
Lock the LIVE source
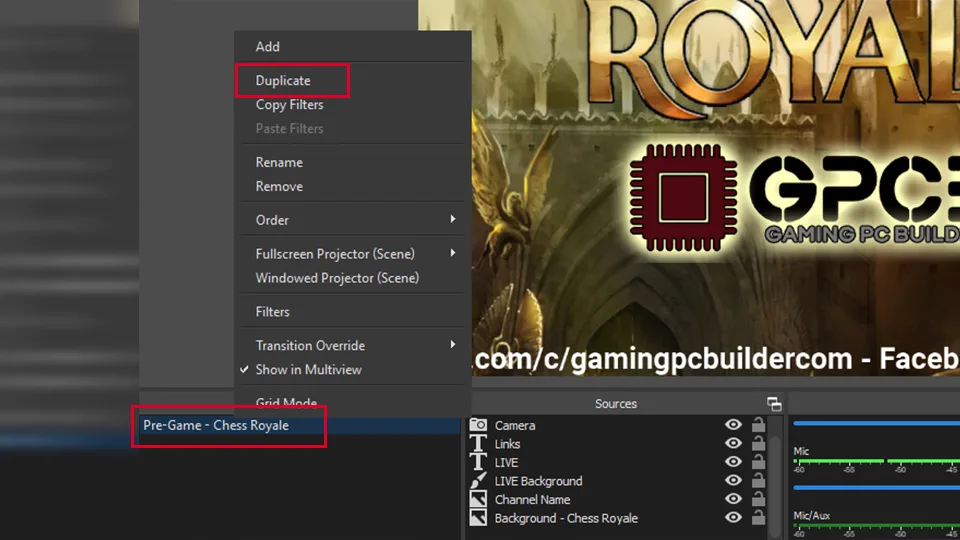pyautogui.click(x=758, y=461)
